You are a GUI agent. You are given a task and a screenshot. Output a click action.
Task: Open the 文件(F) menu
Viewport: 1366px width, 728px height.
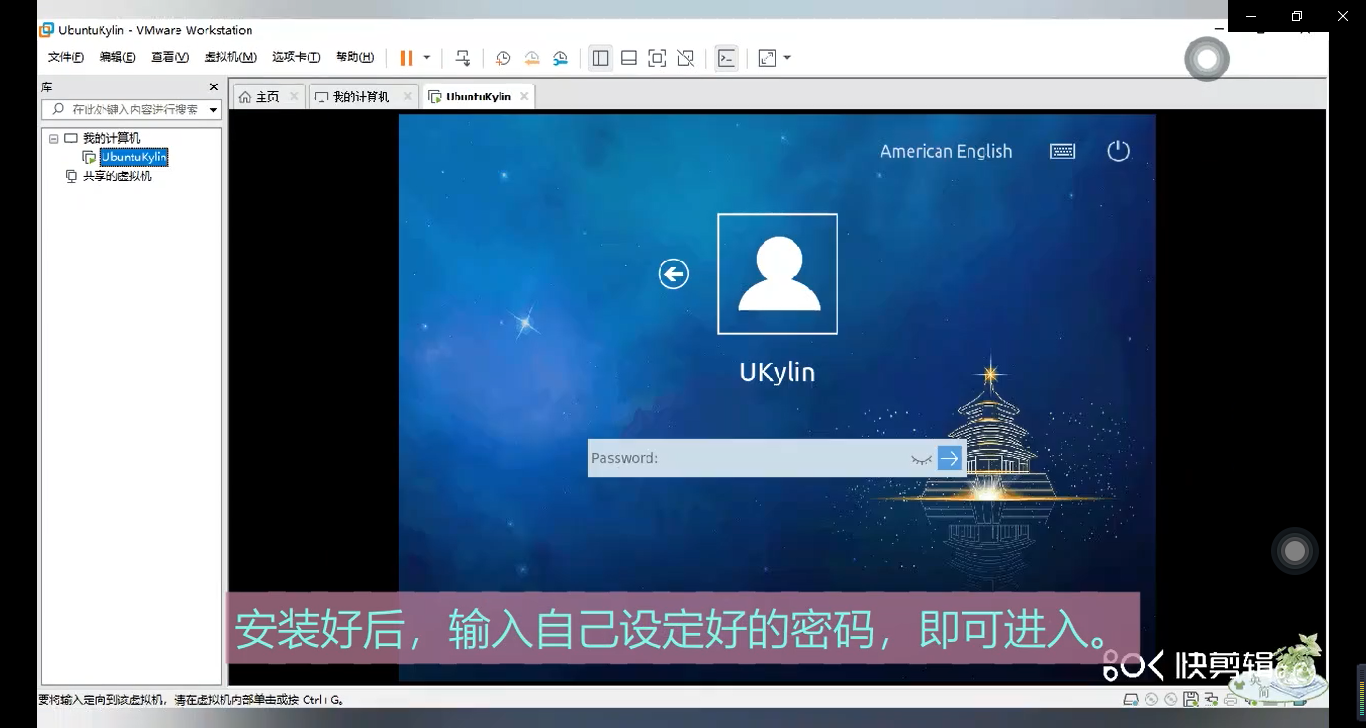click(x=66, y=58)
